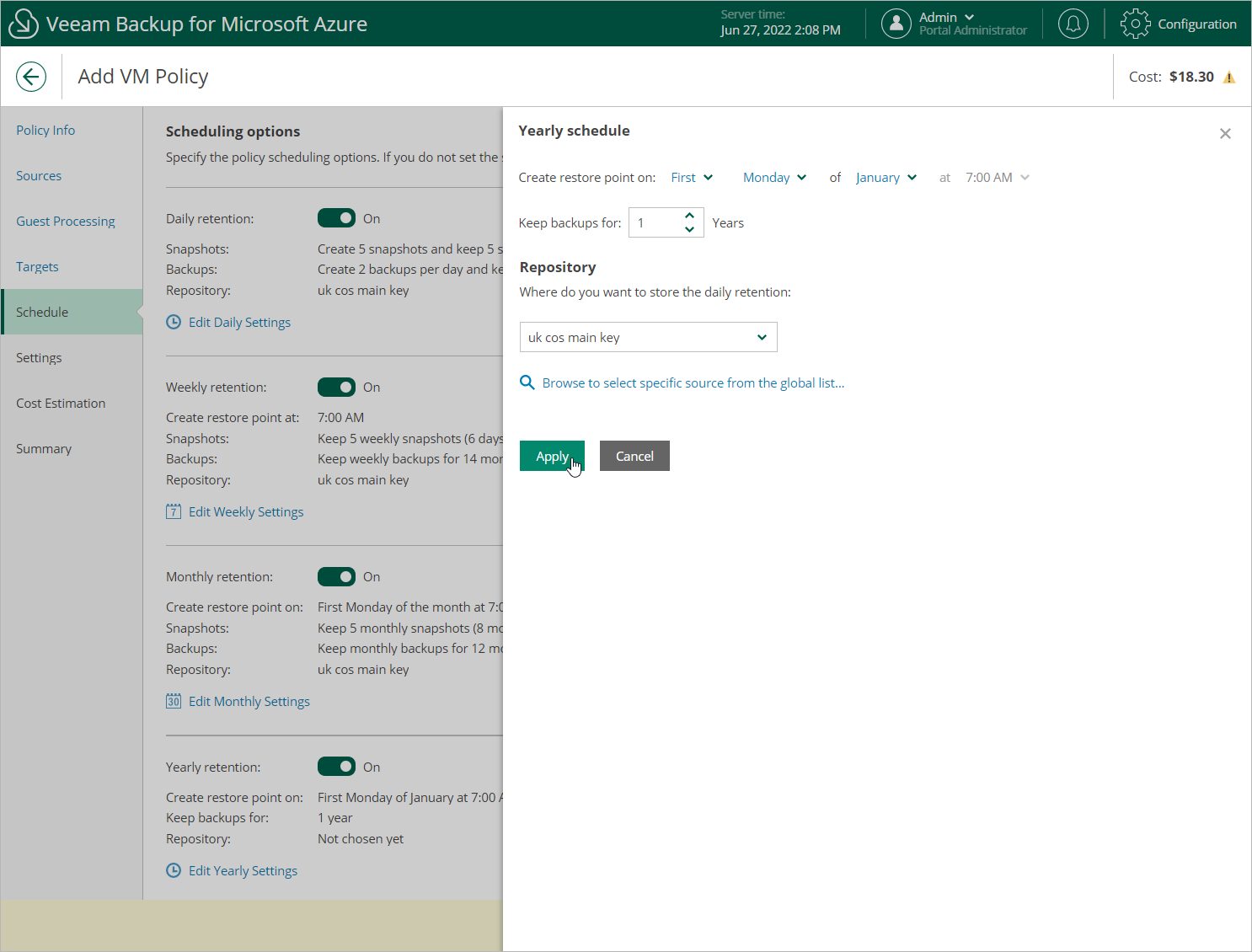Open the Admin user avatar icon
This screenshot has height=952, width=1252.
(x=896, y=24)
